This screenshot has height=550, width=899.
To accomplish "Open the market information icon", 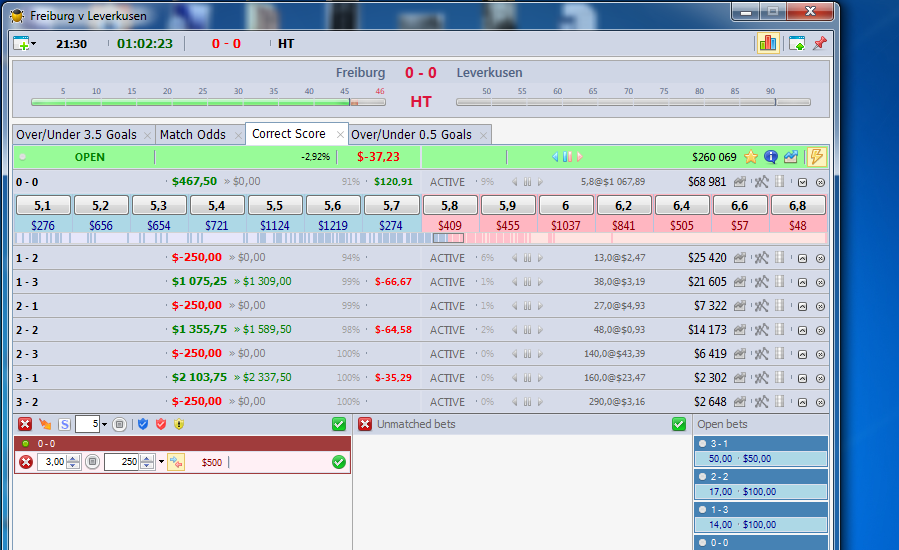I will click(771, 157).
